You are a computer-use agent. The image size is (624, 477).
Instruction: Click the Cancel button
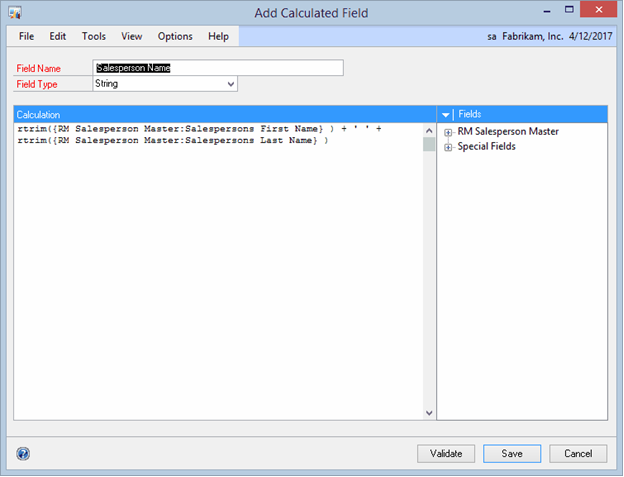coord(578,454)
